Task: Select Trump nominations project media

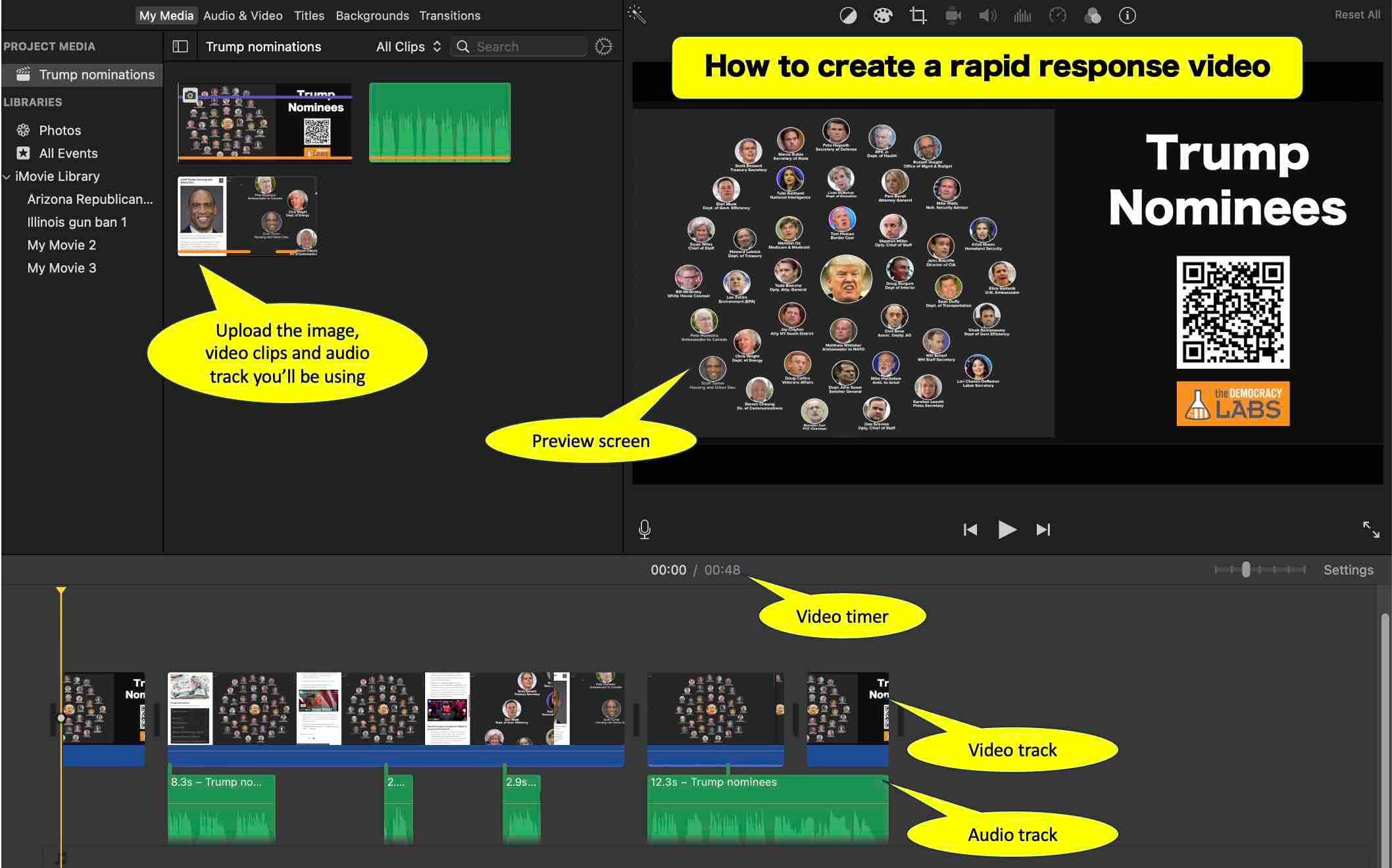Action: 83,75
